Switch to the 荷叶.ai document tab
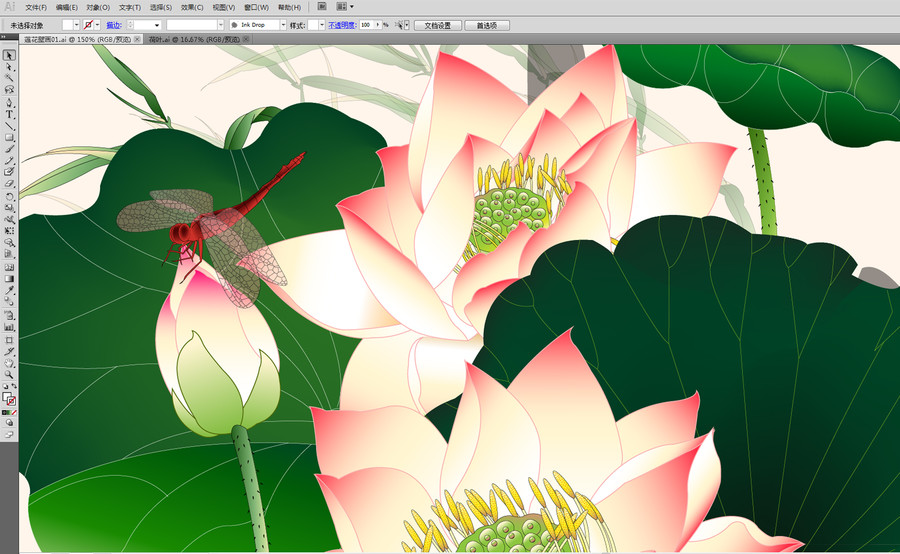900x554 pixels. tap(194, 40)
